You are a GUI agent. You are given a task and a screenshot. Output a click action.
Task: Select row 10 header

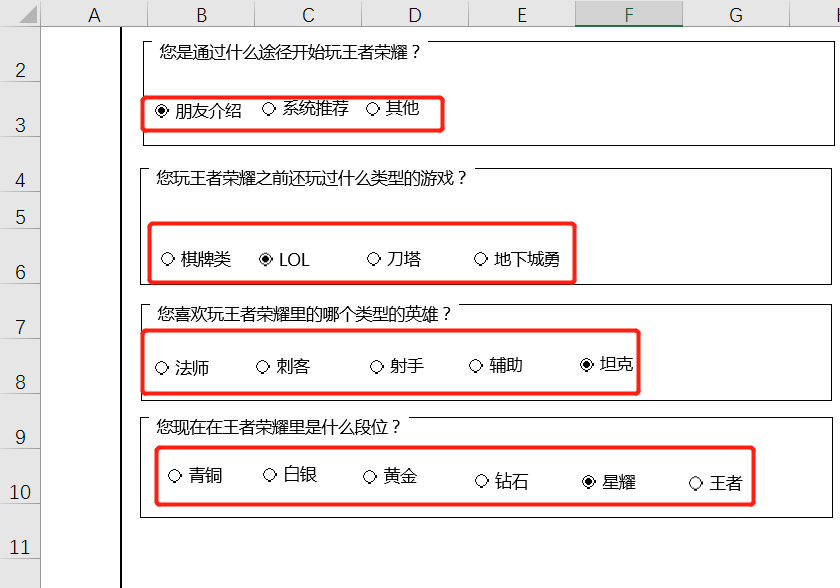(20, 477)
